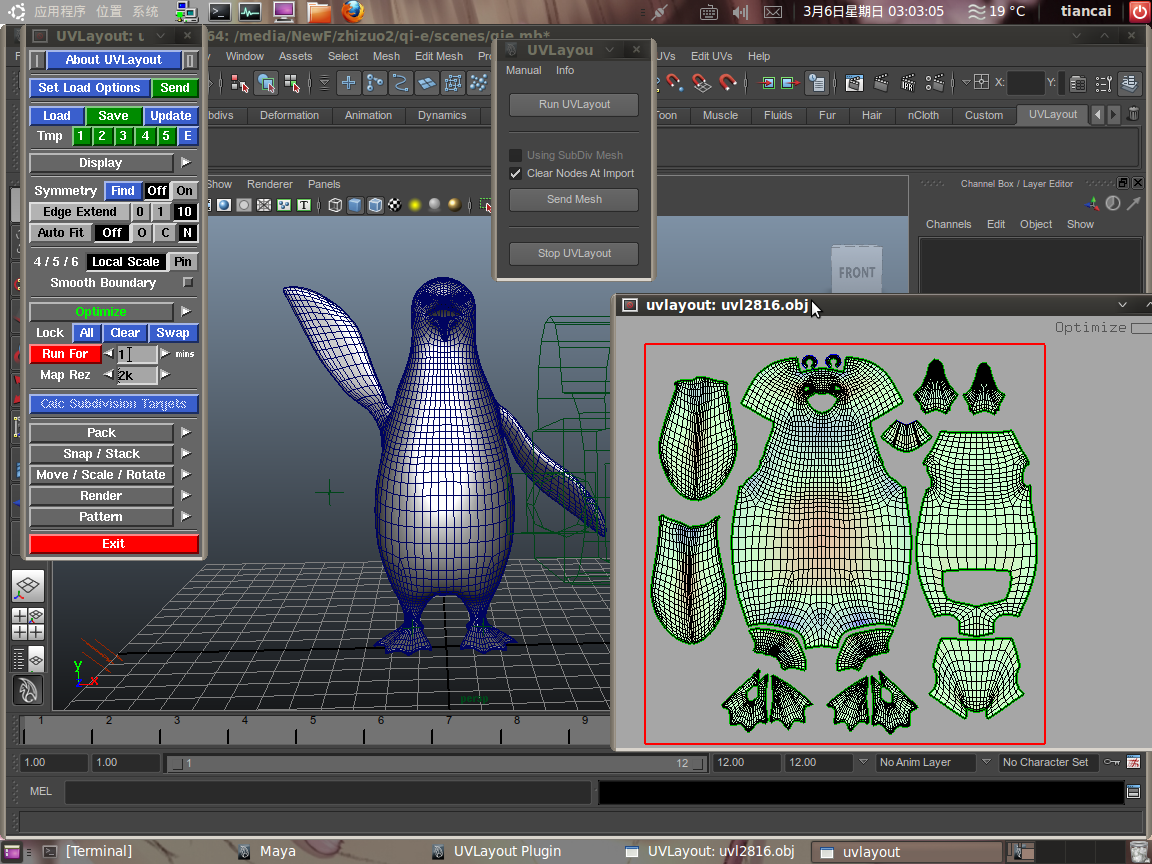Select by object type mode icon

(x=266, y=84)
